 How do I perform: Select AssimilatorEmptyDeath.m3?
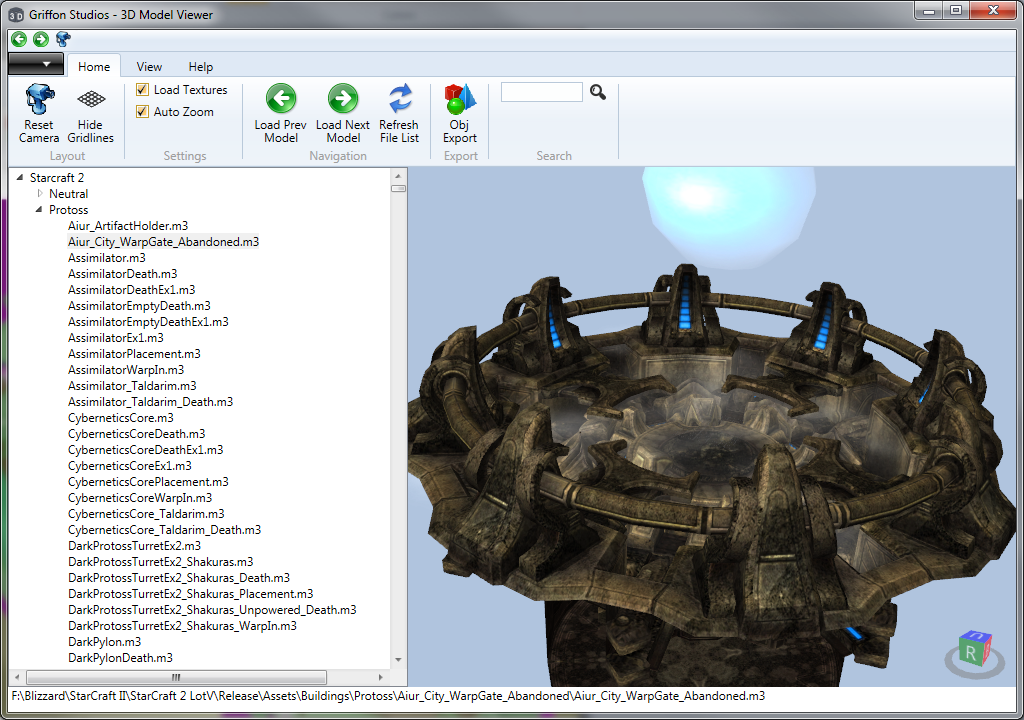click(x=139, y=306)
